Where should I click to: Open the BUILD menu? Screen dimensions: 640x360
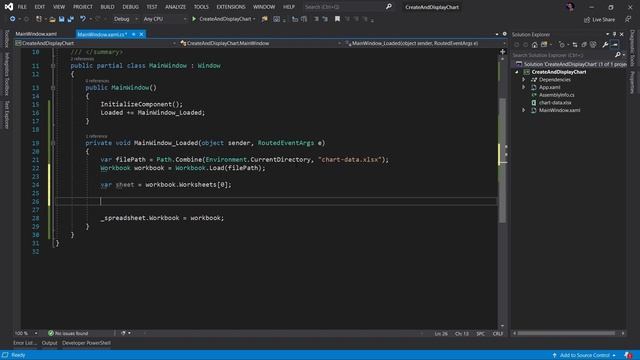coord(107,7)
